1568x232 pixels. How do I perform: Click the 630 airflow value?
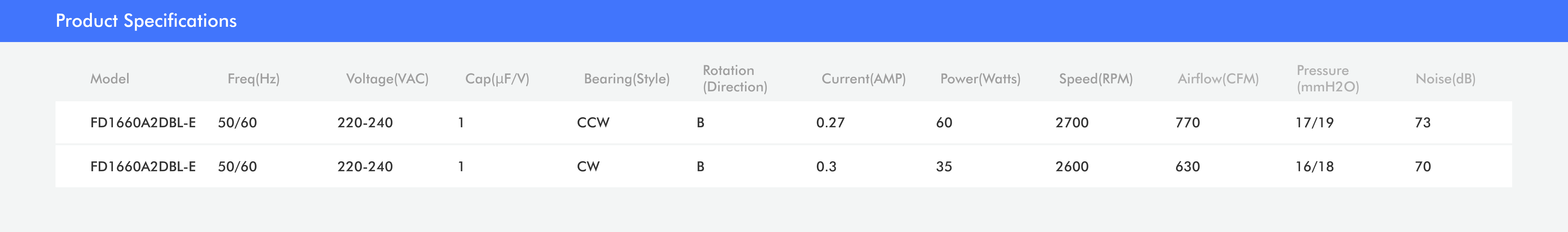coord(1187,166)
